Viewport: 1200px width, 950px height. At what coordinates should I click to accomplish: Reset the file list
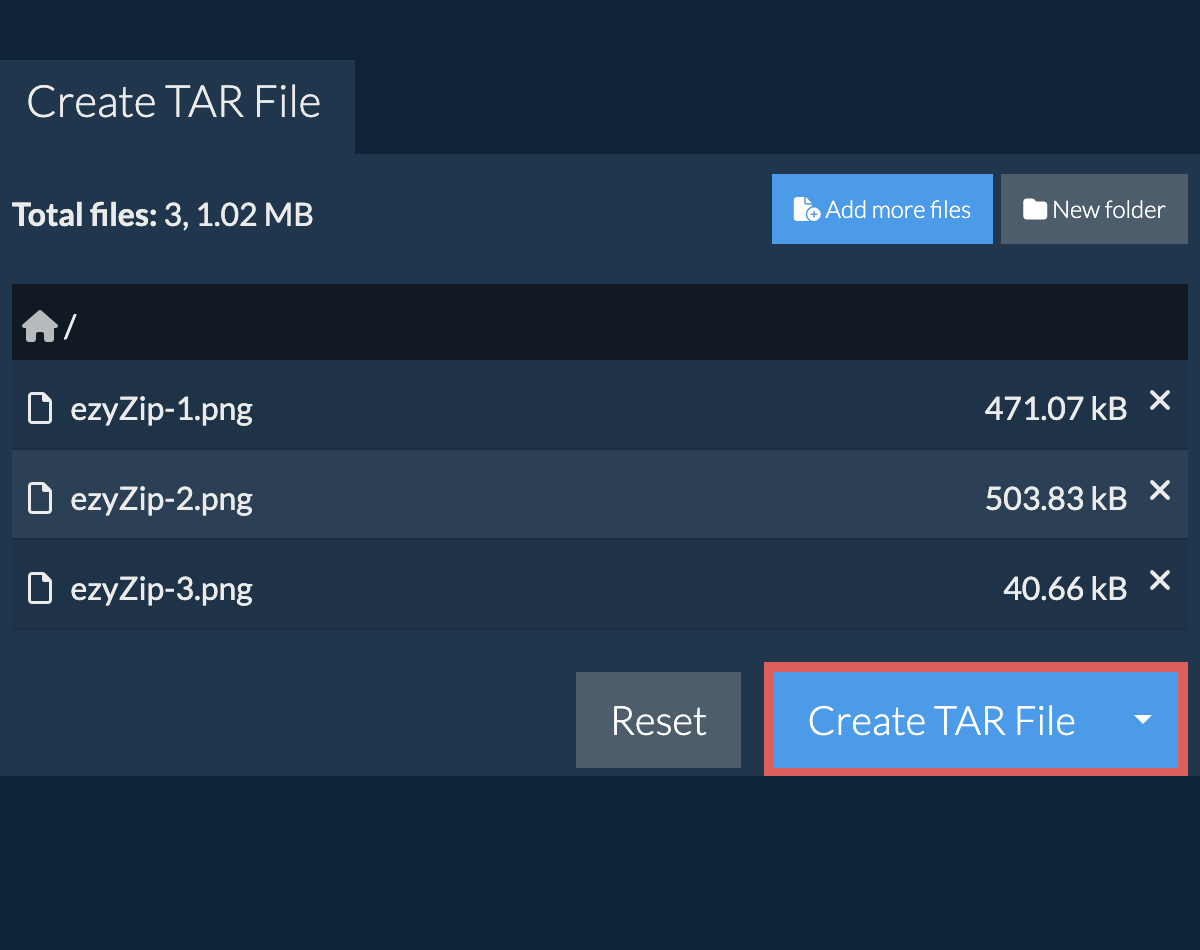coord(658,720)
